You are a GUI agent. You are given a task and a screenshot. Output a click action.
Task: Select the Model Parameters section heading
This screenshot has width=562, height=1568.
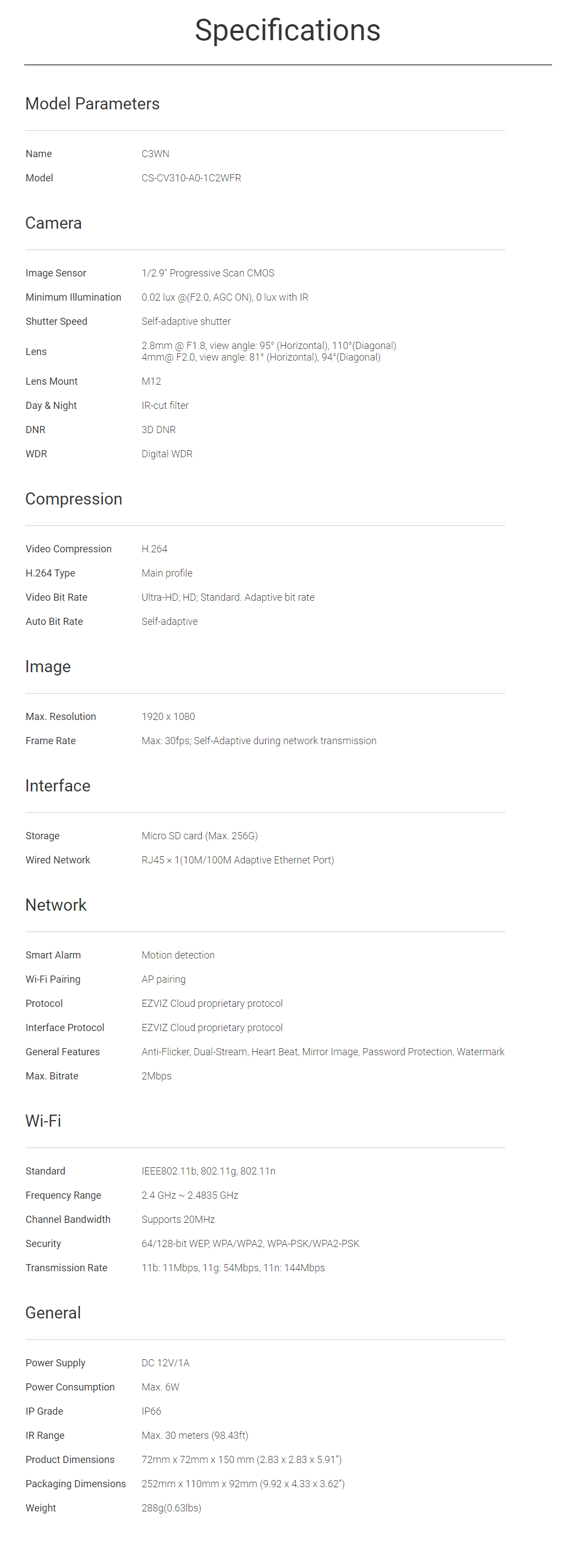click(92, 104)
